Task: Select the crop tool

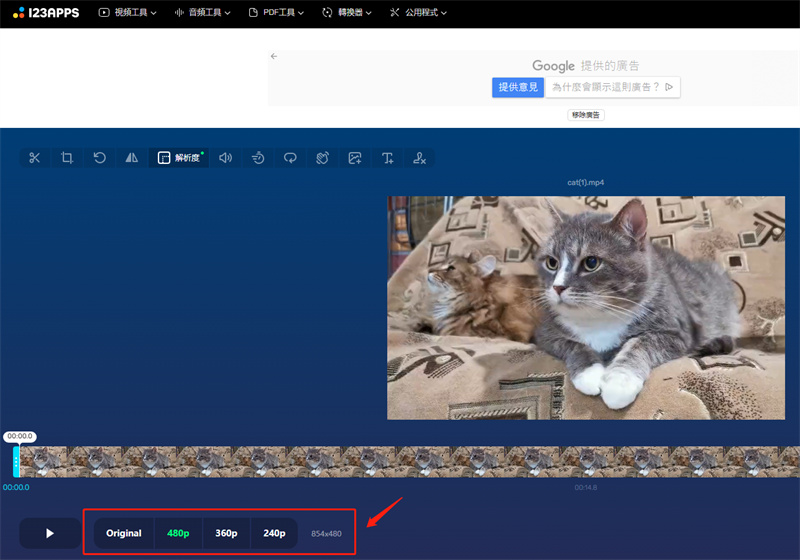Action: pyautogui.click(x=67, y=158)
